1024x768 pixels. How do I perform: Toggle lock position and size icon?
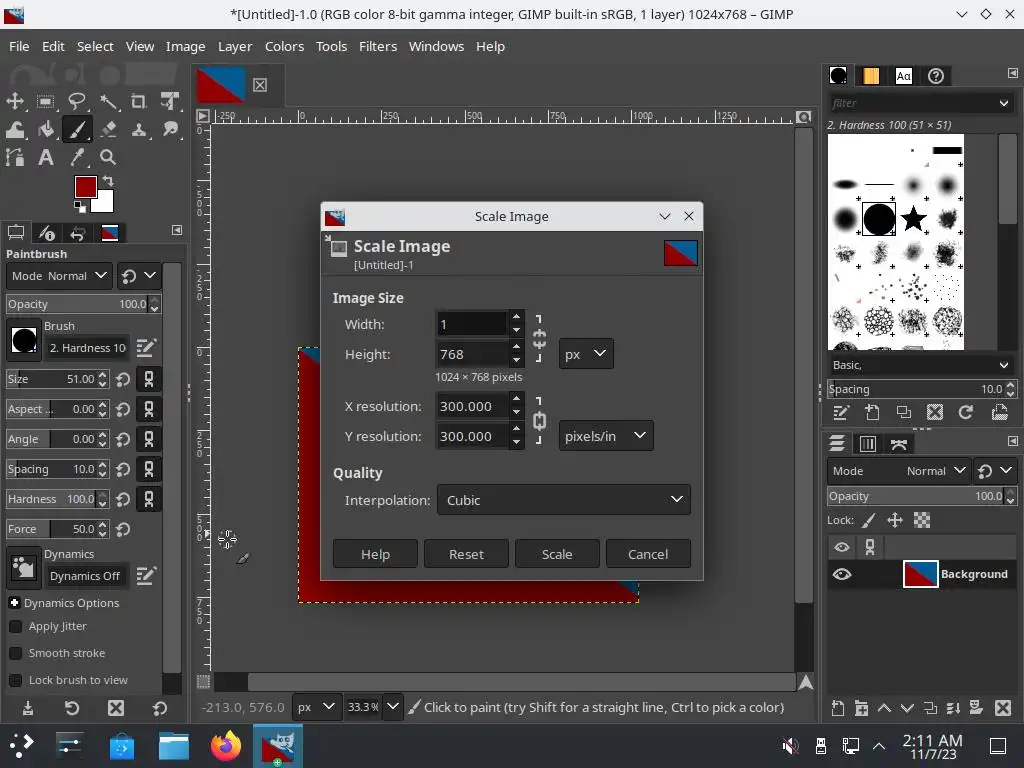pos(895,520)
